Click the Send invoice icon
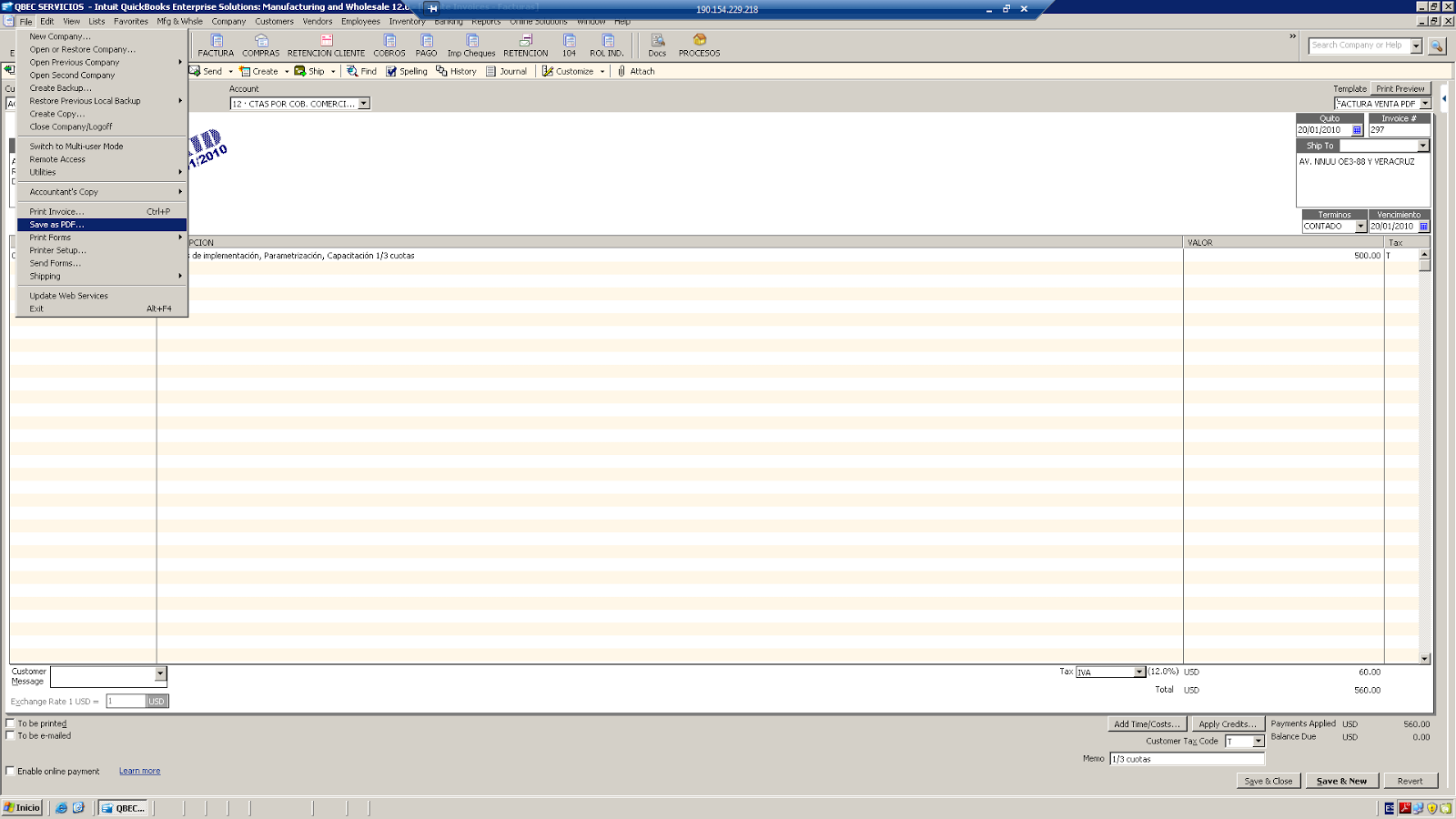The width and height of the screenshot is (1456, 819). click(207, 71)
